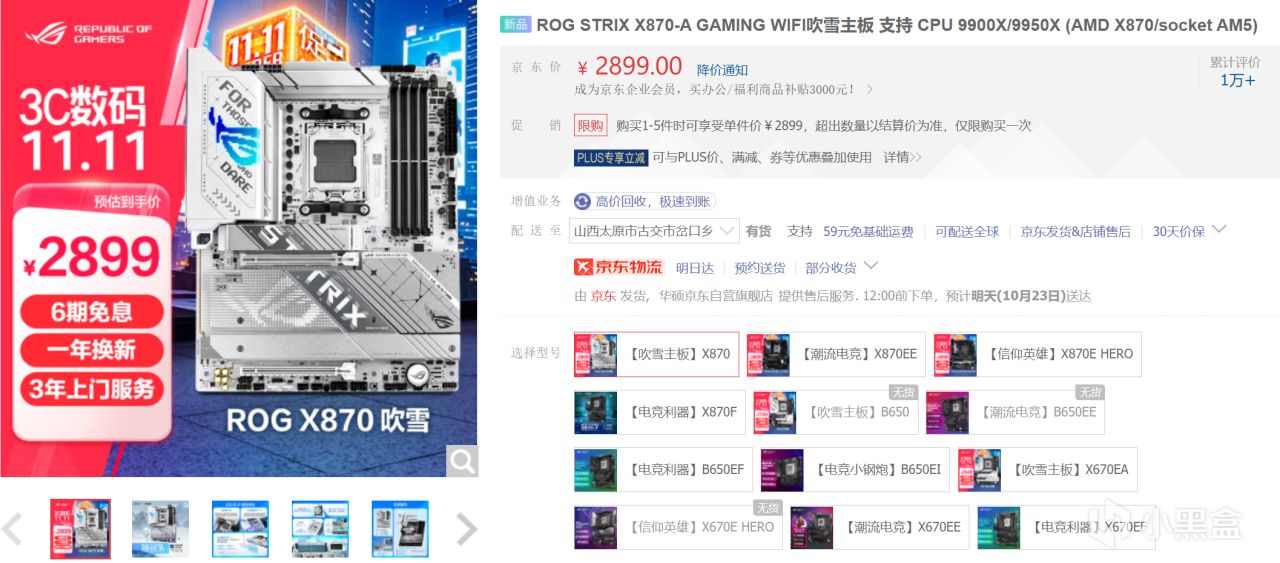This screenshot has width=1280, height=563.
Task: Select model 【潮流电竞】X670EE
Action: tap(880, 527)
